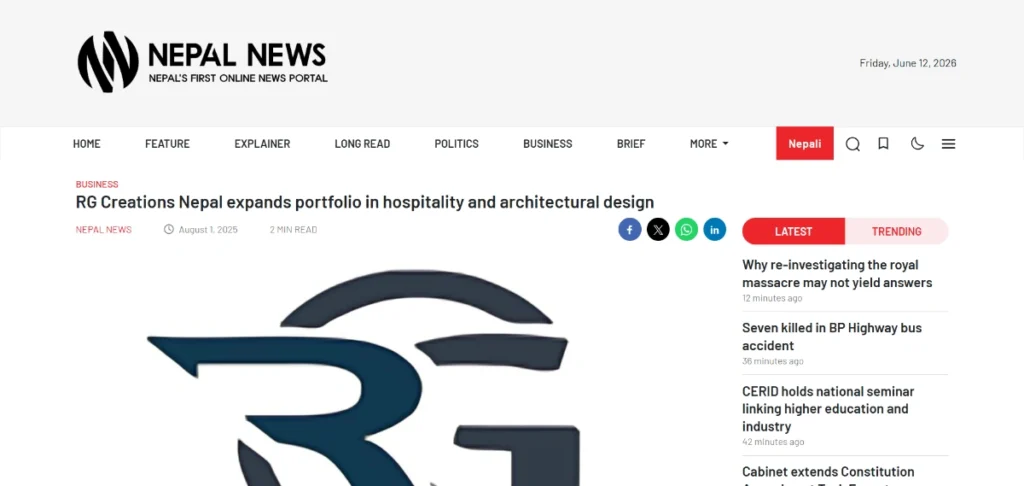Viewport: 1024px width, 486px height.
Task: Open the royal massacre re-investigation article
Action: point(837,274)
